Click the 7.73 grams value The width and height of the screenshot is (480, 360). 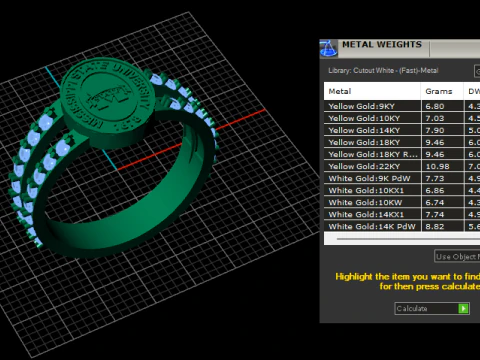pos(435,178)
